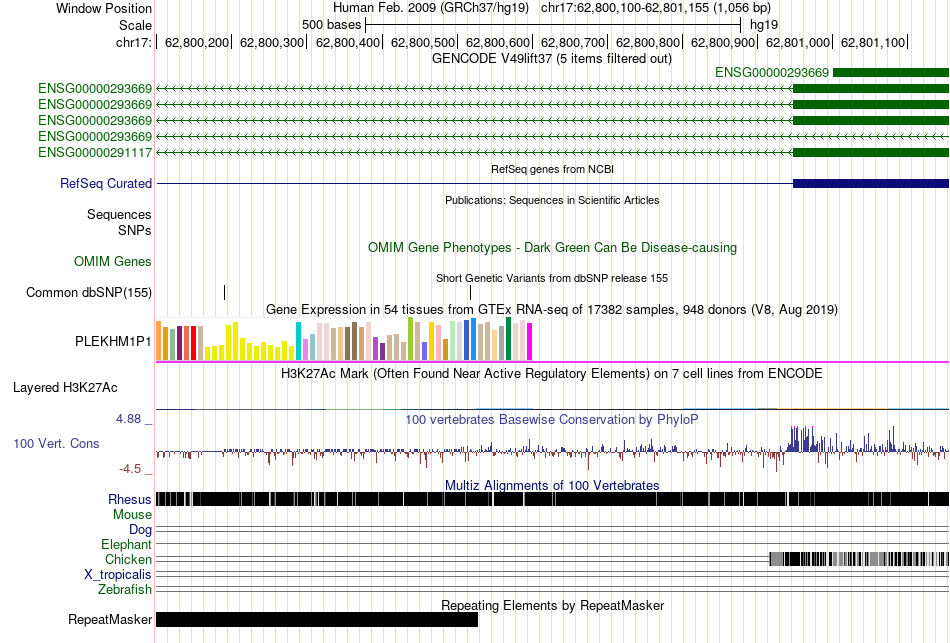Click the Rhesus alignment bar
This screenshot has width=950, height=643.
click(x=552, y=499)
